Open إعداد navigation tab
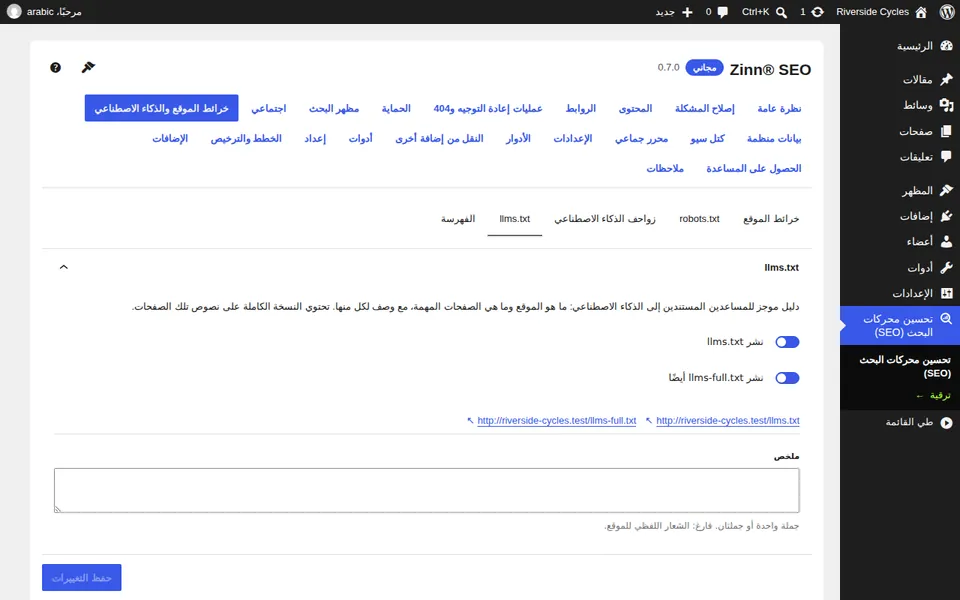Viewport: 960px width, 600px height. pyautogui.click(x=315, y=138)
